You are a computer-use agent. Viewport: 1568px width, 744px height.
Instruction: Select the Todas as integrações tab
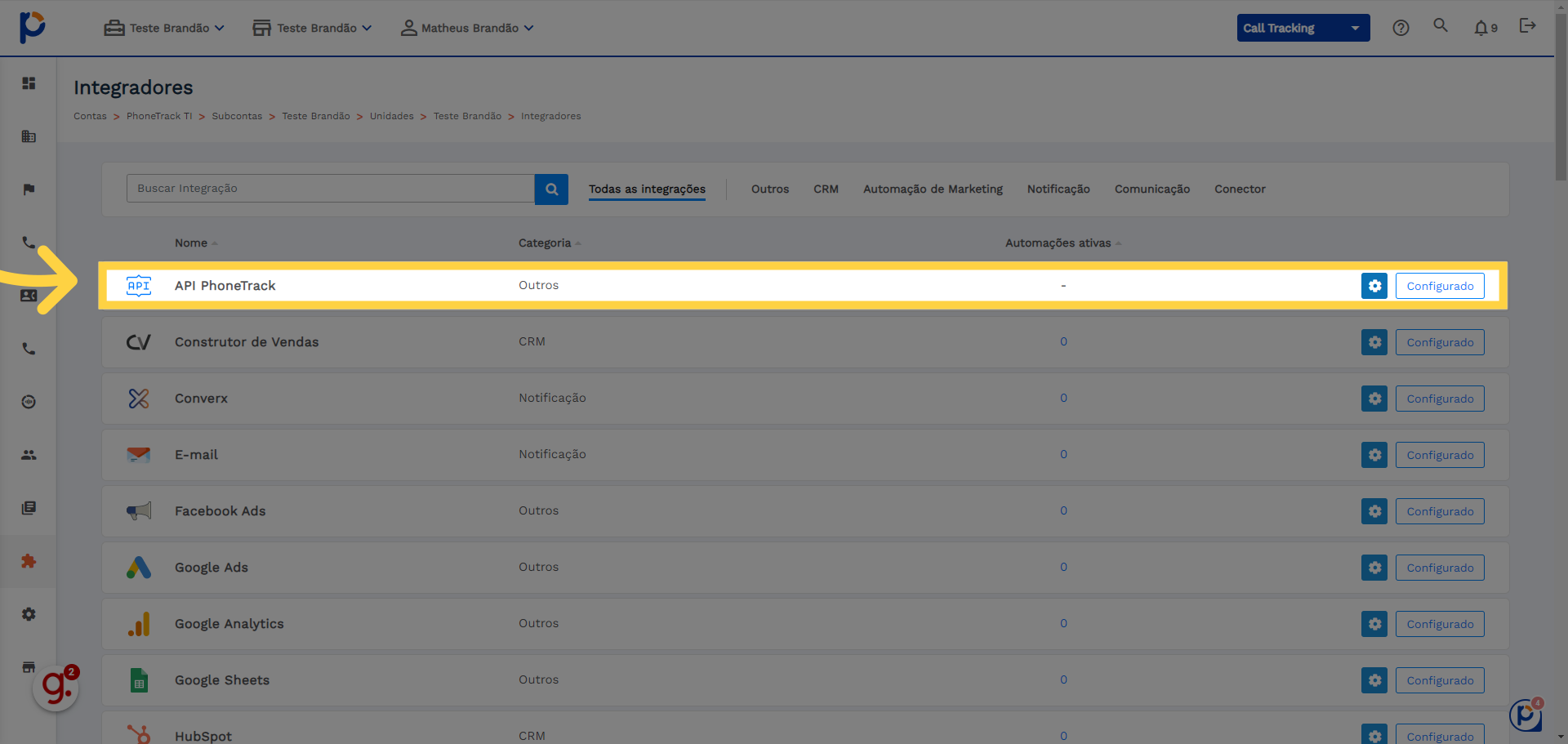point(647,189)
